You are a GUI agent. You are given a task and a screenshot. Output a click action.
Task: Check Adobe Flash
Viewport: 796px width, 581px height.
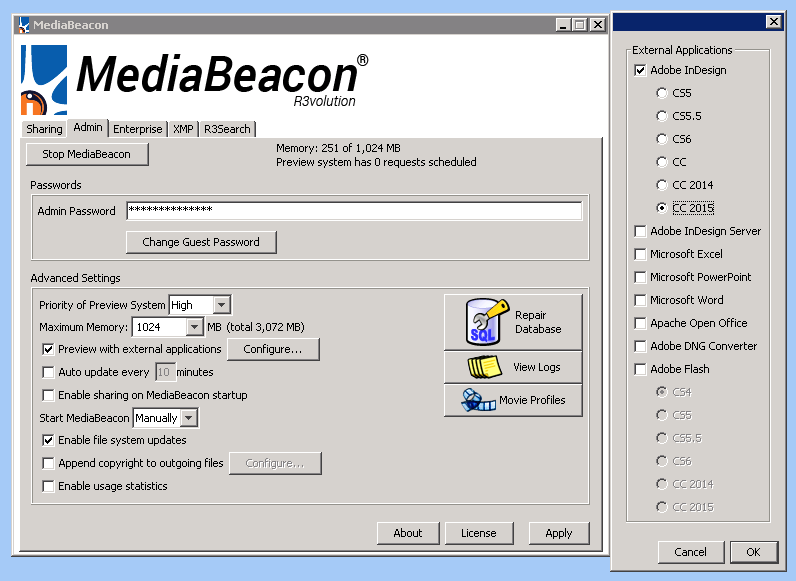[x=640, y=369]
